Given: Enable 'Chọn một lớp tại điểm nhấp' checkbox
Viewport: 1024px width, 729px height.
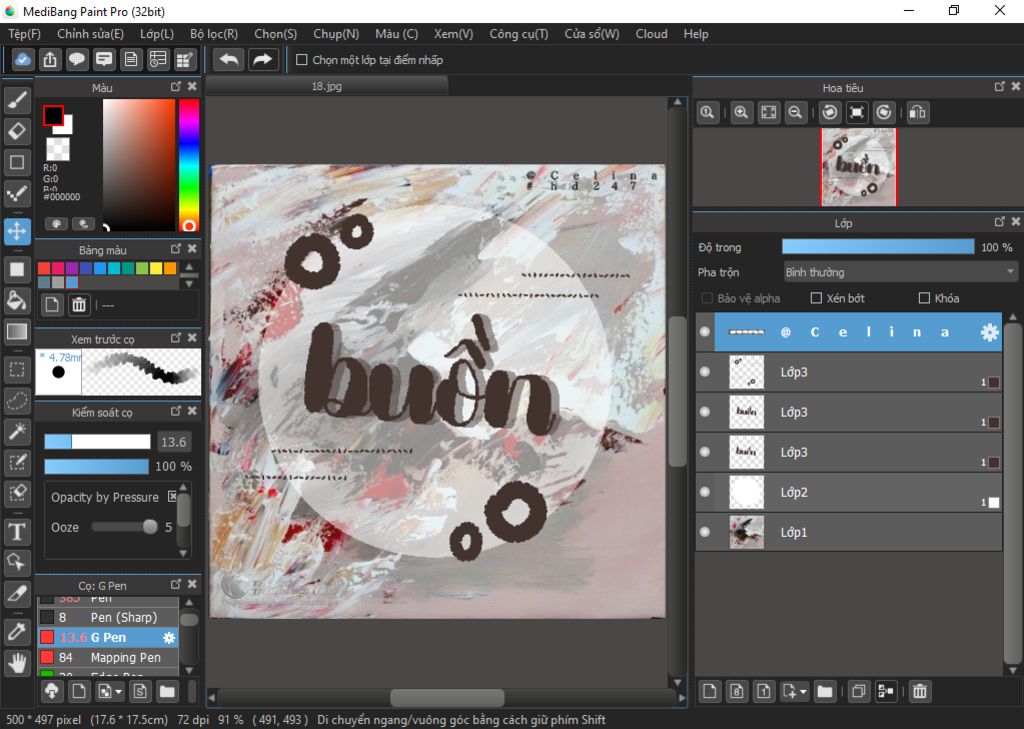Looking at the screenshot, I should [302, 60].
